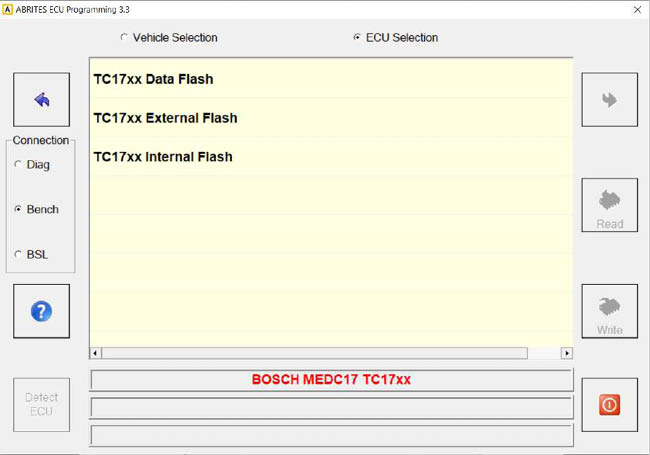Open help with the question mark icon
Screen dimensions: 650x455
41,311
